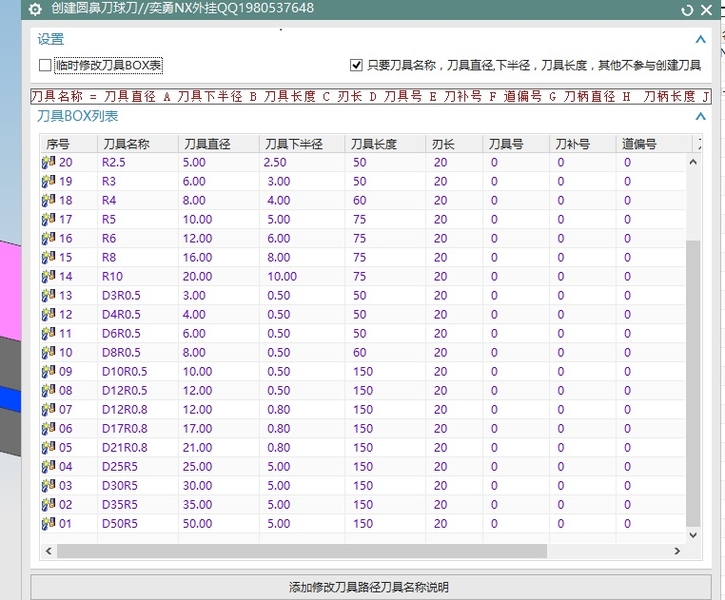This screenshot has width=725, height=600.
Task: Click tool icon of row 16
Action: pos(49,238)
